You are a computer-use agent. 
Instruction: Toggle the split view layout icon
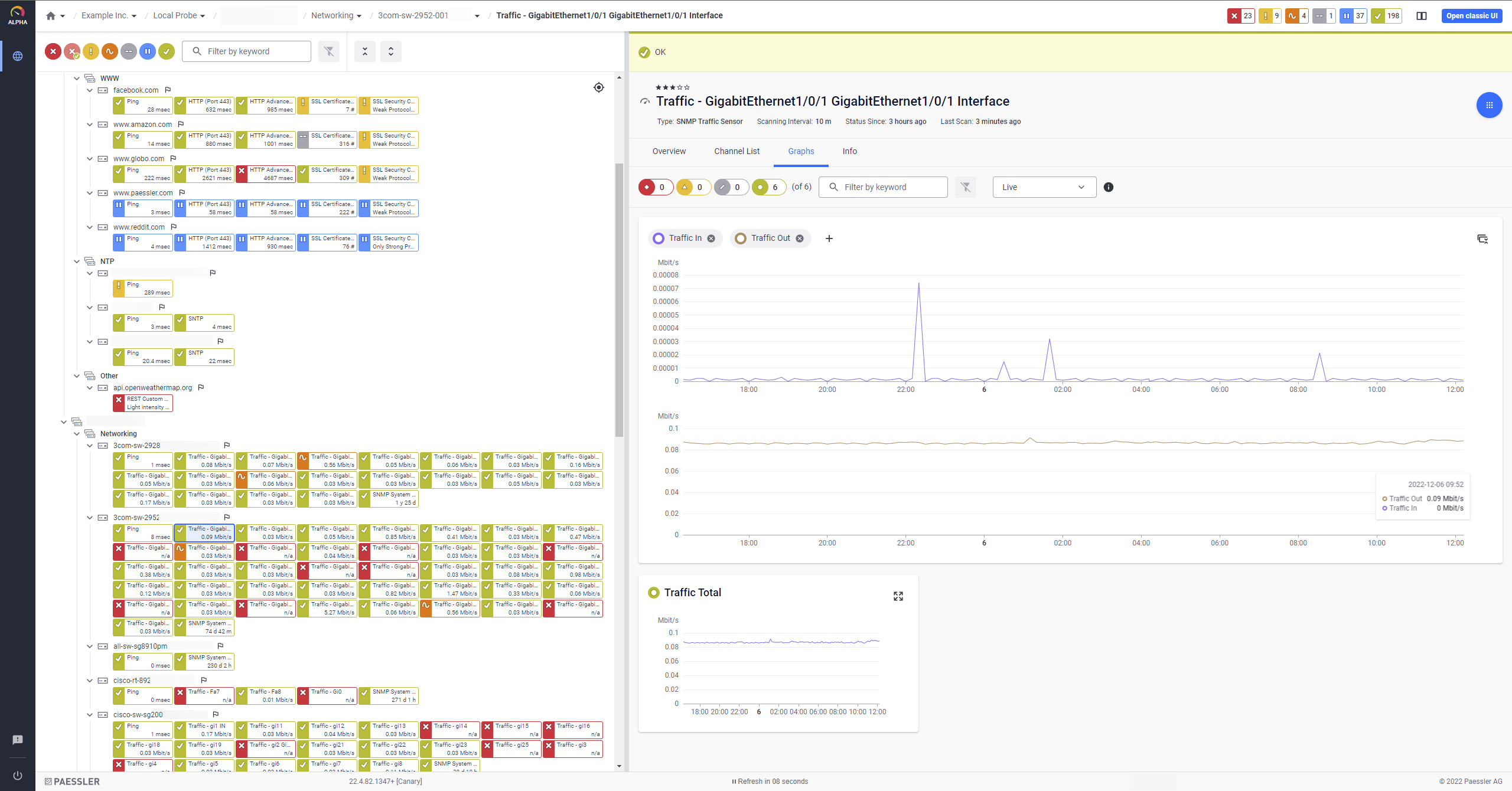(x=1422, y=16)
